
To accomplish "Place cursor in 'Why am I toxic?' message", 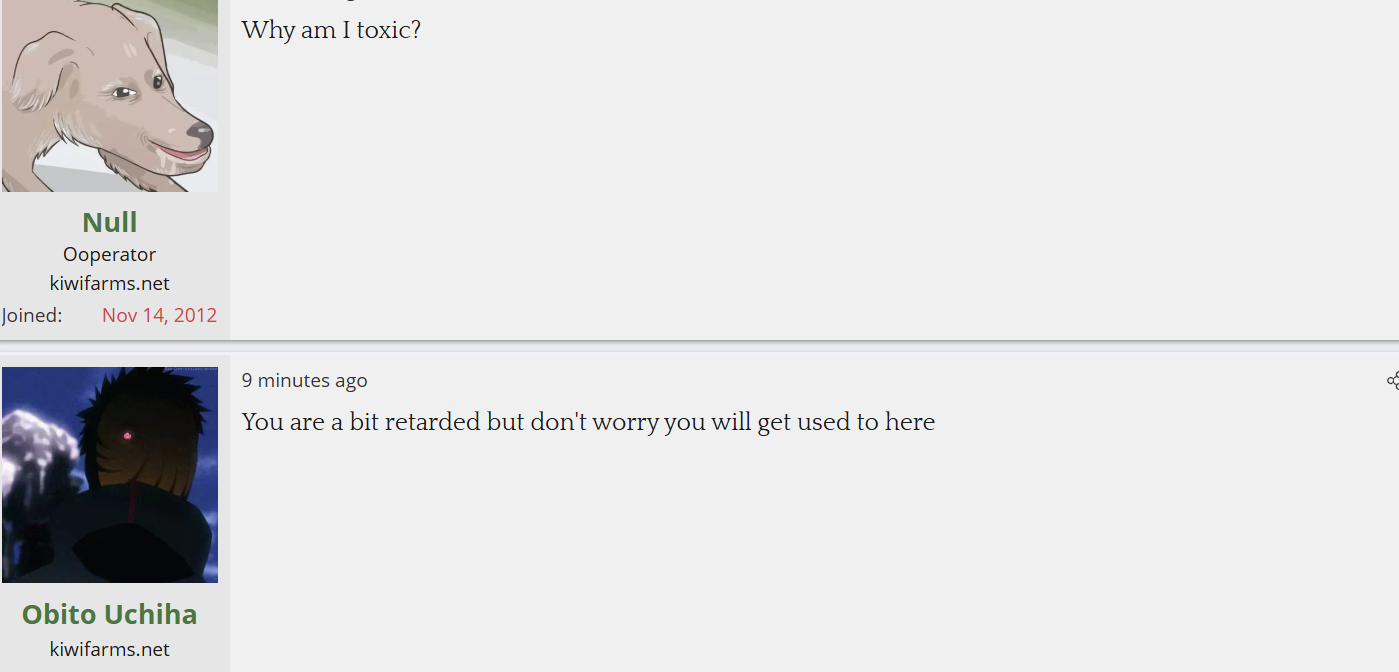I will [x=331, y=30].
